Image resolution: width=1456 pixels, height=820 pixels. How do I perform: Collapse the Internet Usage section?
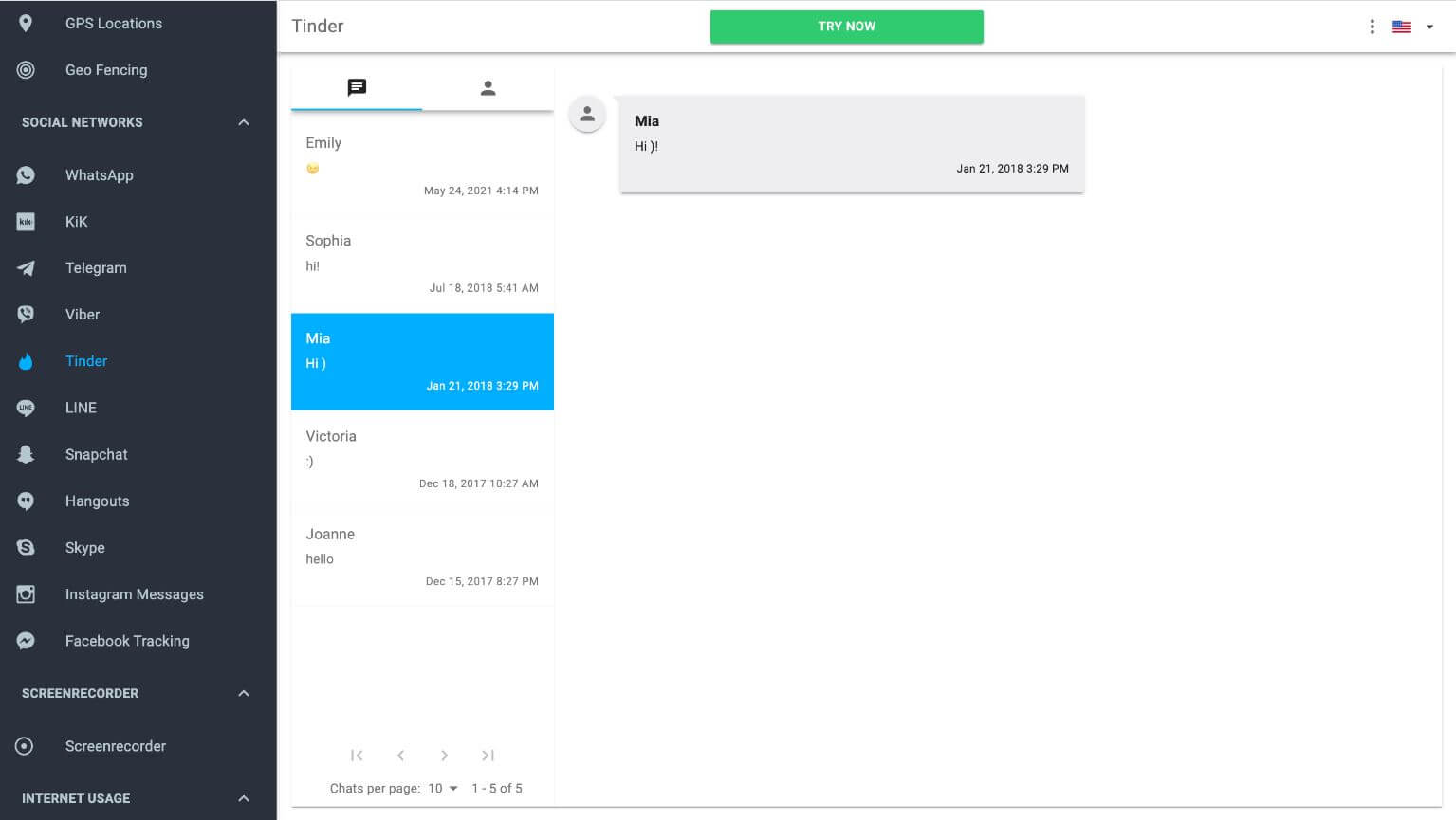[244, 798]
